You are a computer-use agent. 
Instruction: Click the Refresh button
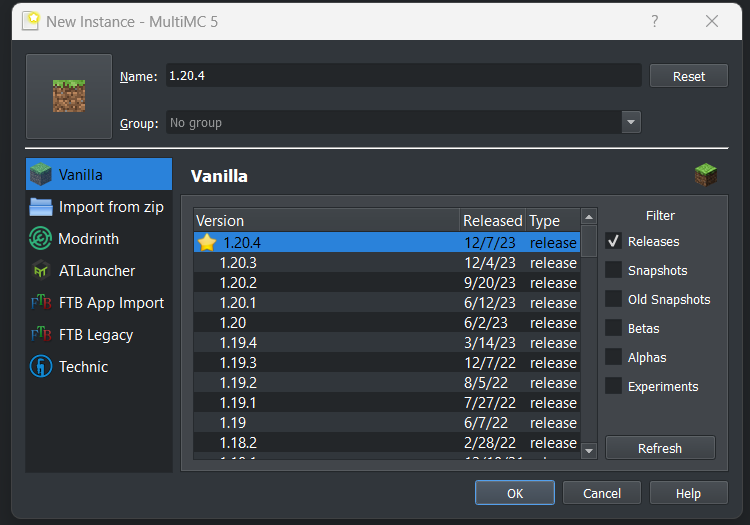[660, 448]
